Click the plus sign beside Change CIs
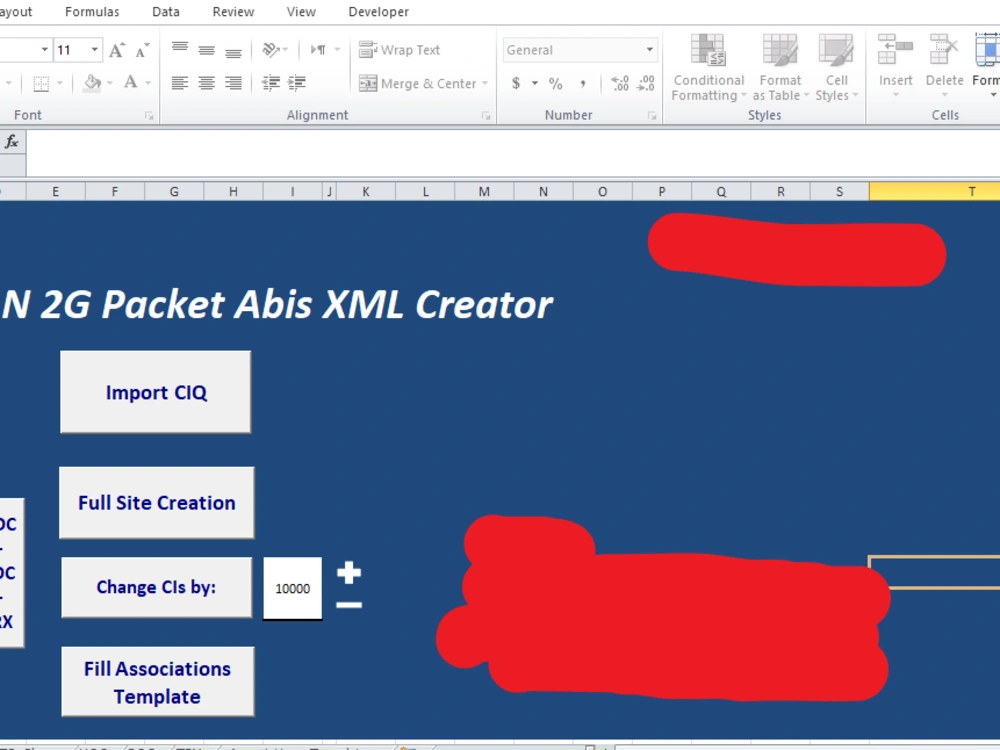Image resolution: width=1000 pixels, height=750 pixels. [349, 573]
